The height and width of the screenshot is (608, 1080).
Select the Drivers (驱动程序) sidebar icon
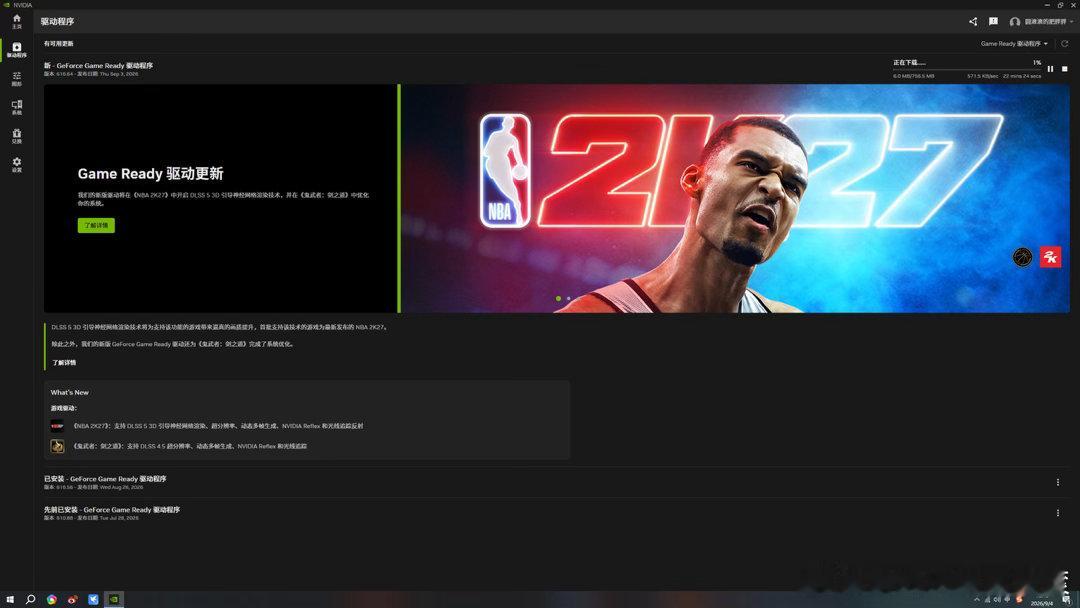(17, 50)
